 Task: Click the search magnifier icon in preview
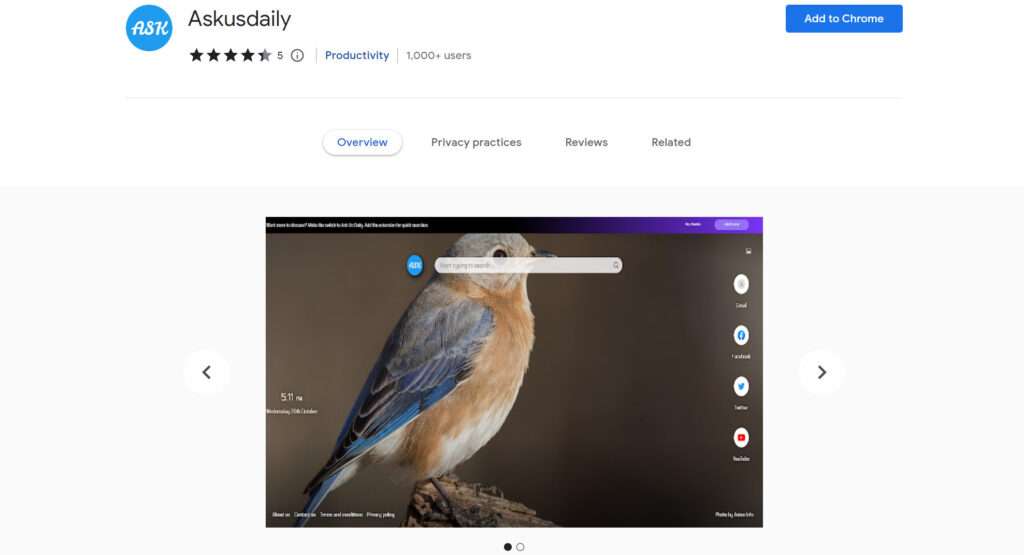click(615, 265)
